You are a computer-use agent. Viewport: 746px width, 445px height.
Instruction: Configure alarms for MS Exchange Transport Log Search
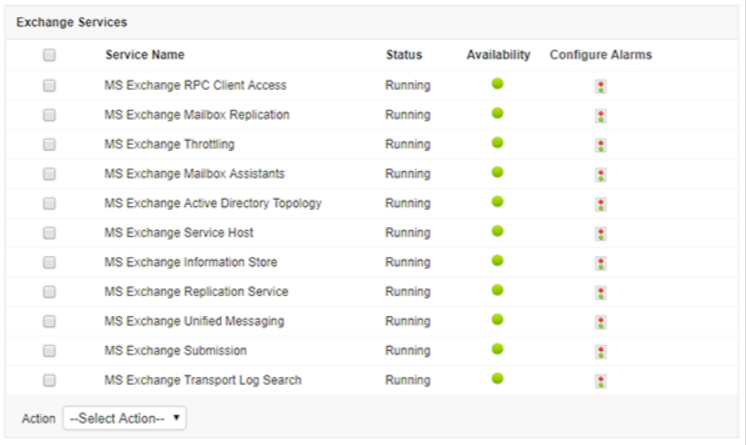600,381
